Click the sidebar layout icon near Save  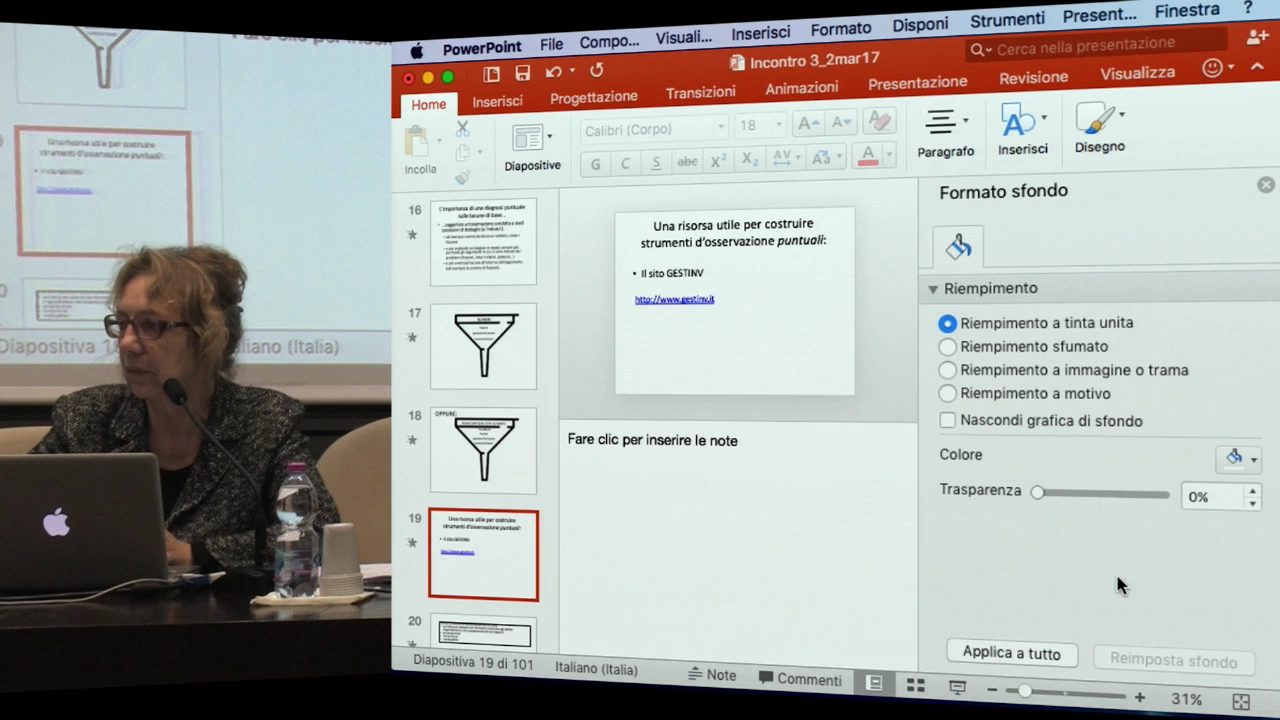tap(491, 74)
